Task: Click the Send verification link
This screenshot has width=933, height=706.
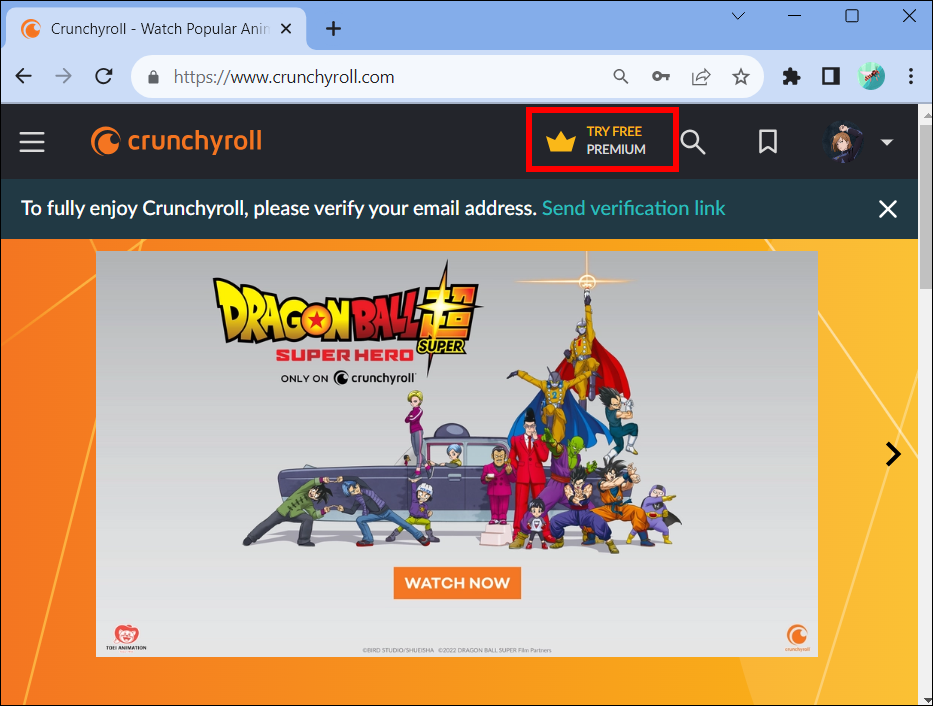Action: pyautogui.click(x=633, y=208)
